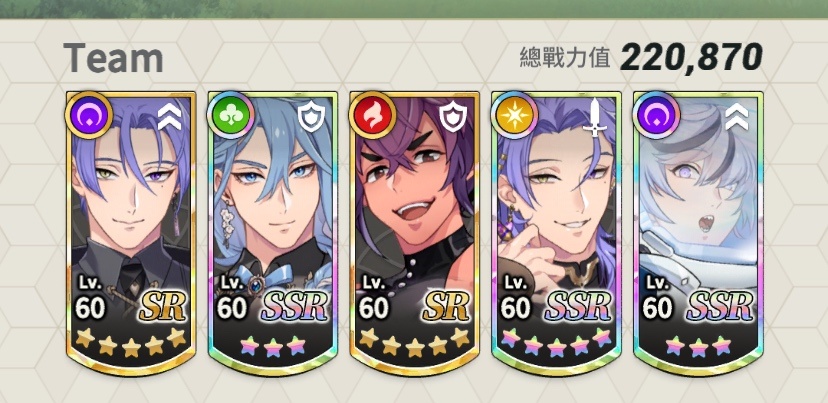Image resolution: width=828 pixels, height=403 pixels.
Task: Click the yellow star light element icon
Action: (x=513, y=115)
